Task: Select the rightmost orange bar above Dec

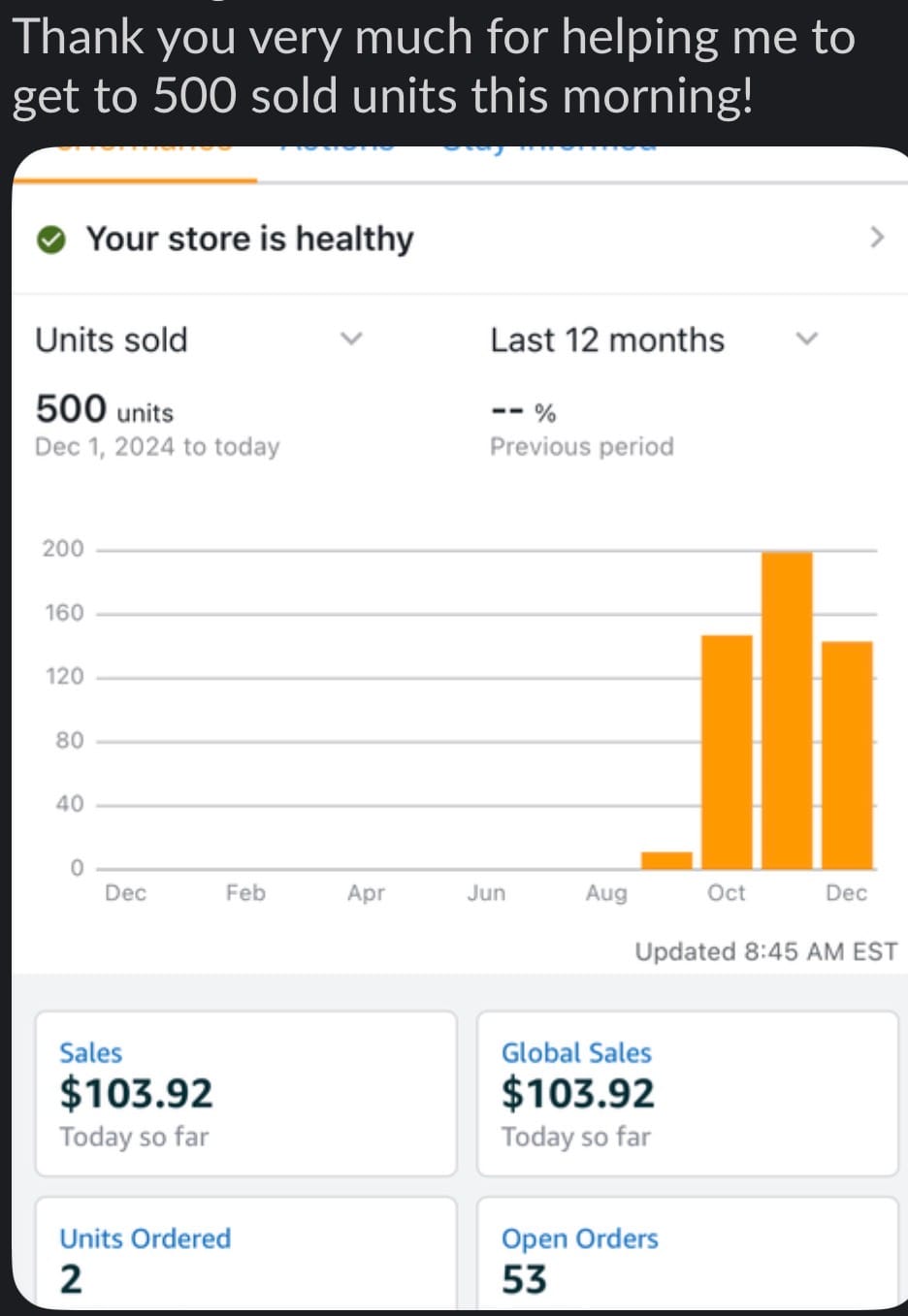Action: 847,754
